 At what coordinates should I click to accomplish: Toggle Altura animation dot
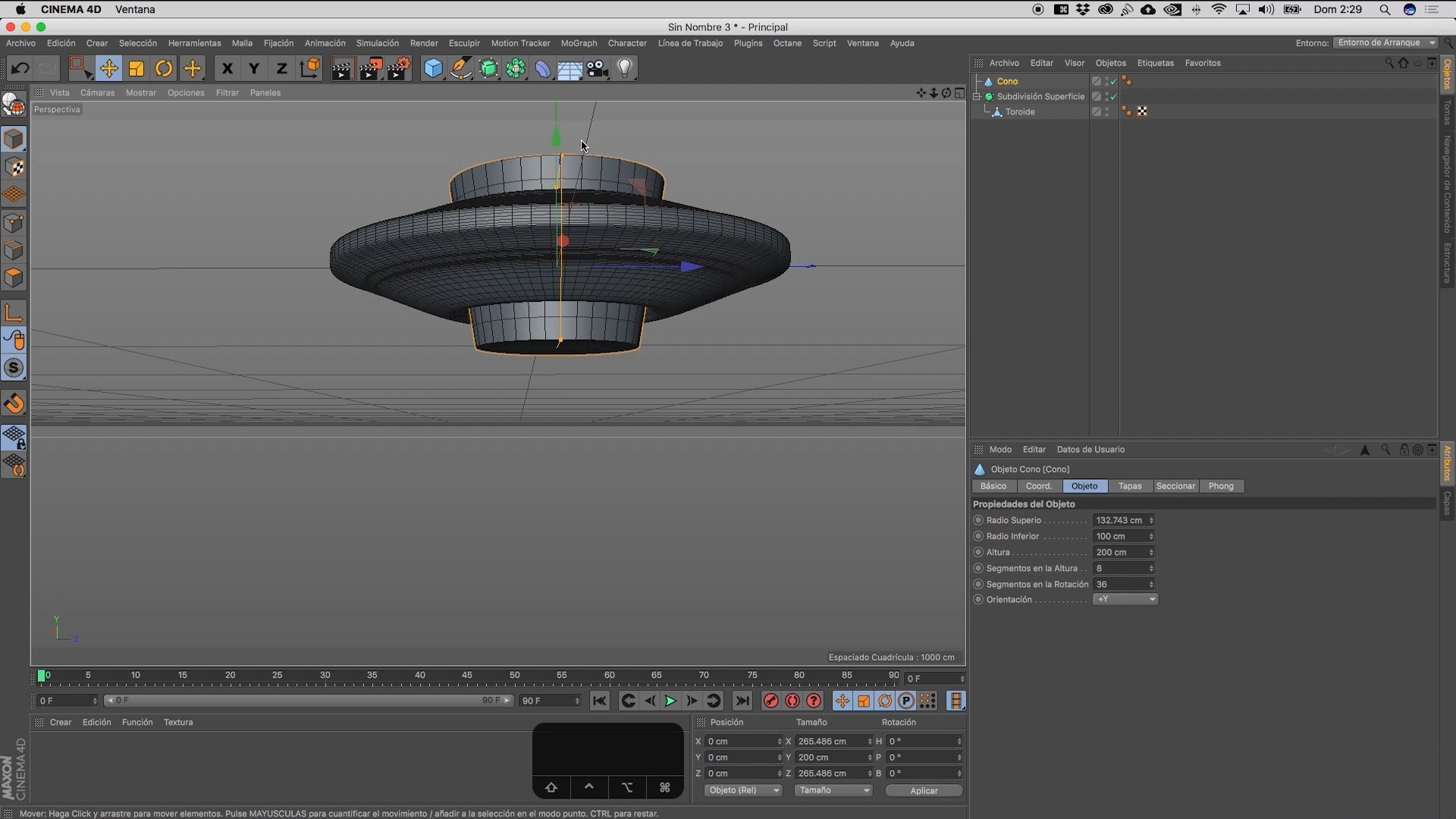pyautogui.click(x=978, y=552)
